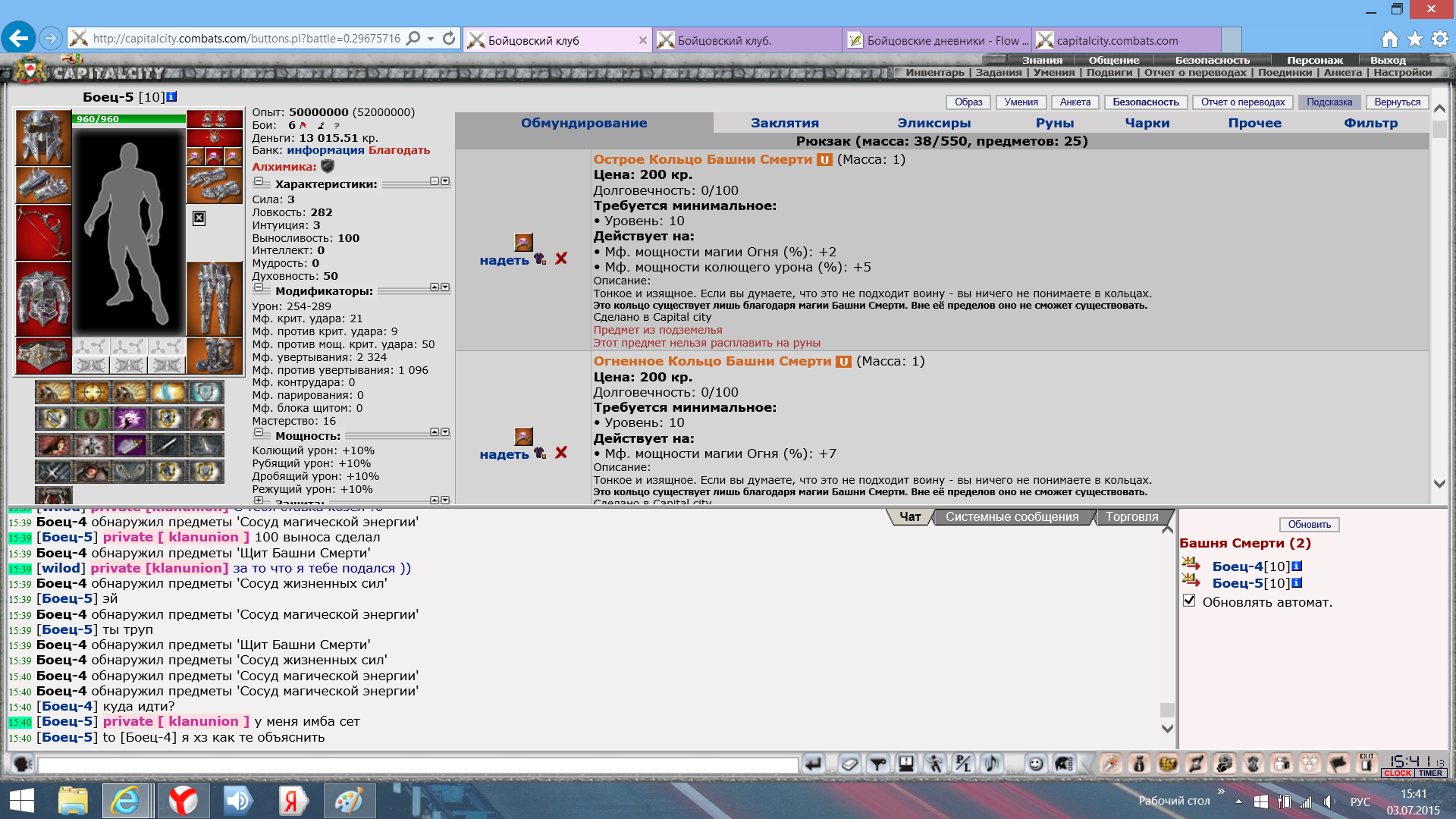1456x819 pixels.
Task: Click the browser refresh icon
Action: coord(449,38)
